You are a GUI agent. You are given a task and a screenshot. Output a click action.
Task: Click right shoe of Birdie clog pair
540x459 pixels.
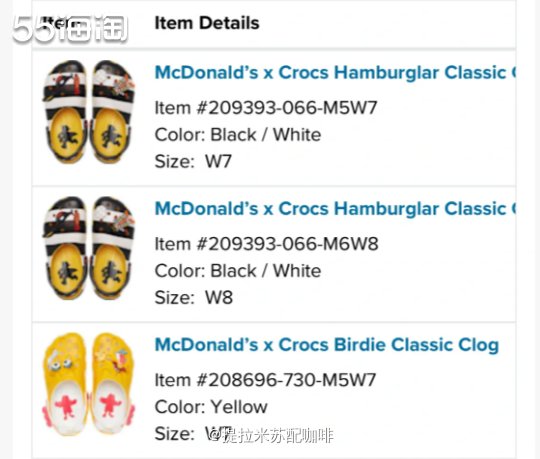pos(113,383)
